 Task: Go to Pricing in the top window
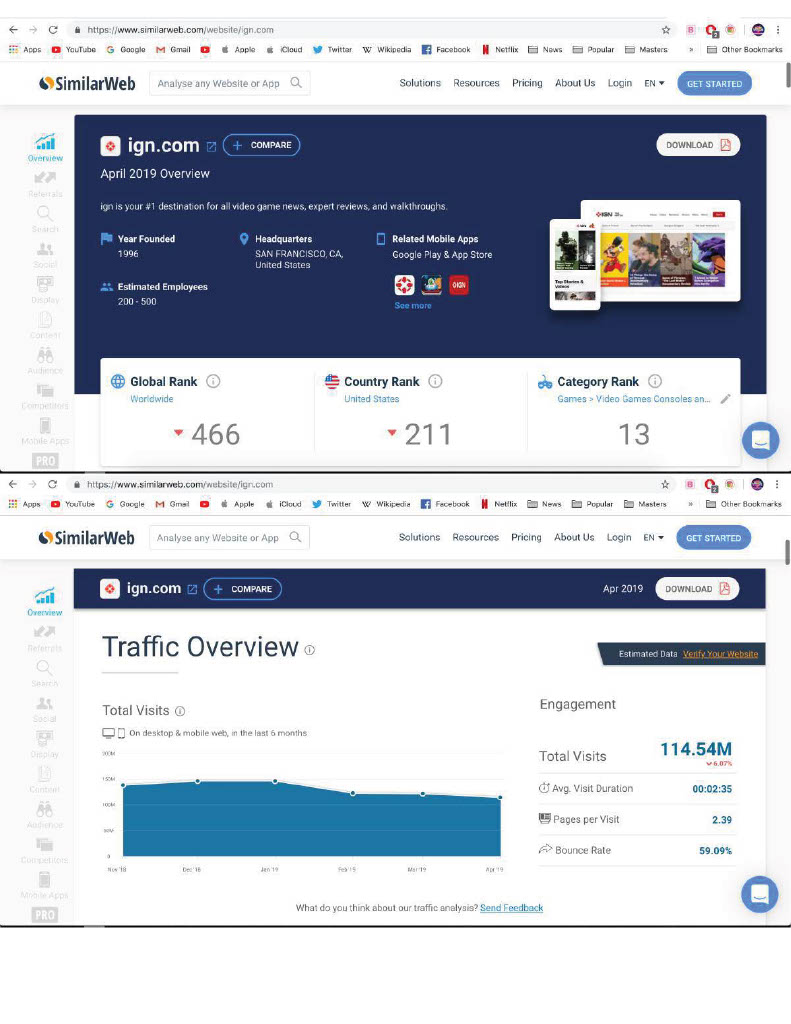527,83
